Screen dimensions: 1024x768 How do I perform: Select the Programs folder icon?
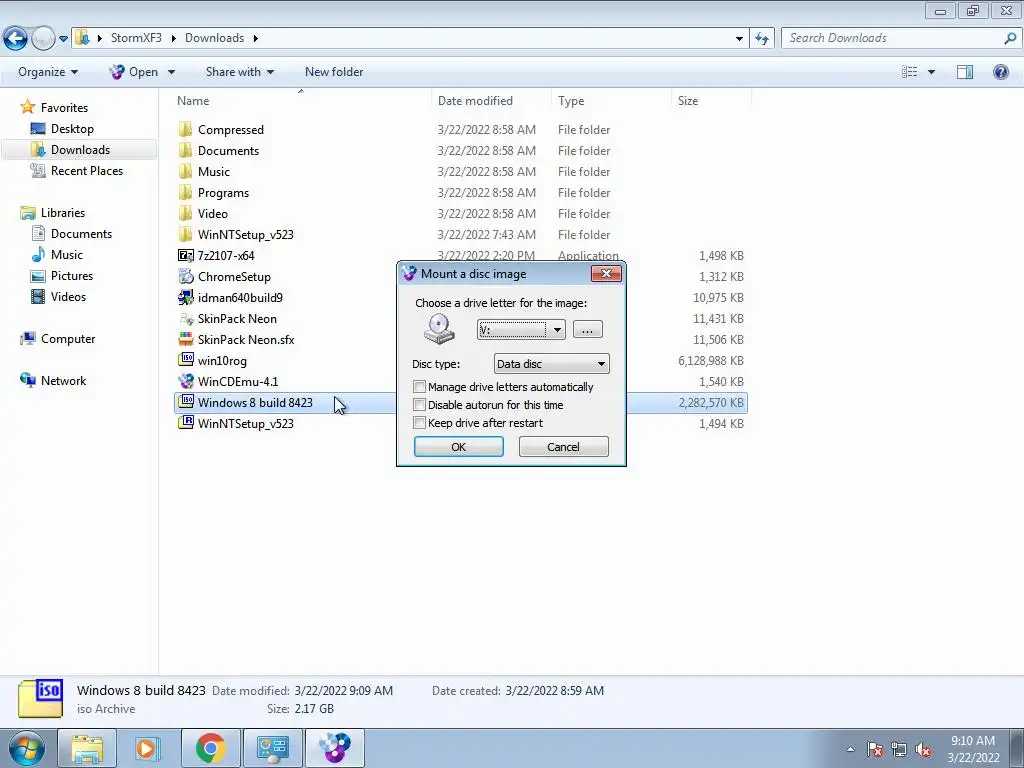(185, 192)
